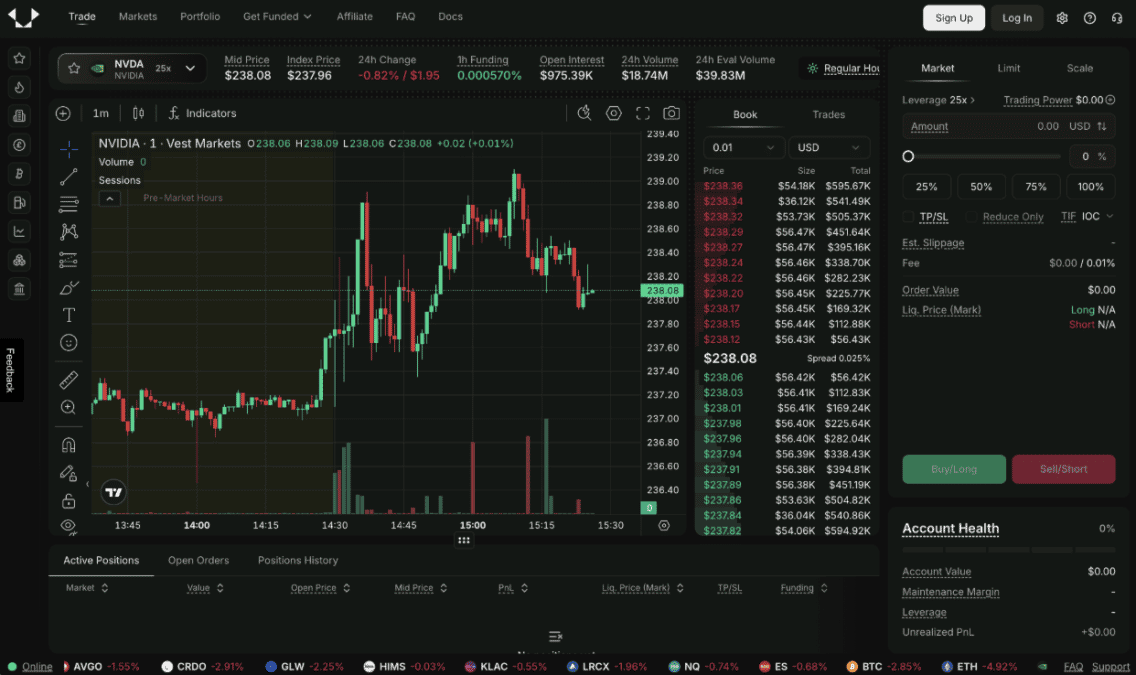The width and height of the screenshot is (1136, 675).
Task: Enter fullscreen chart mode
Action: coord(643,113)
